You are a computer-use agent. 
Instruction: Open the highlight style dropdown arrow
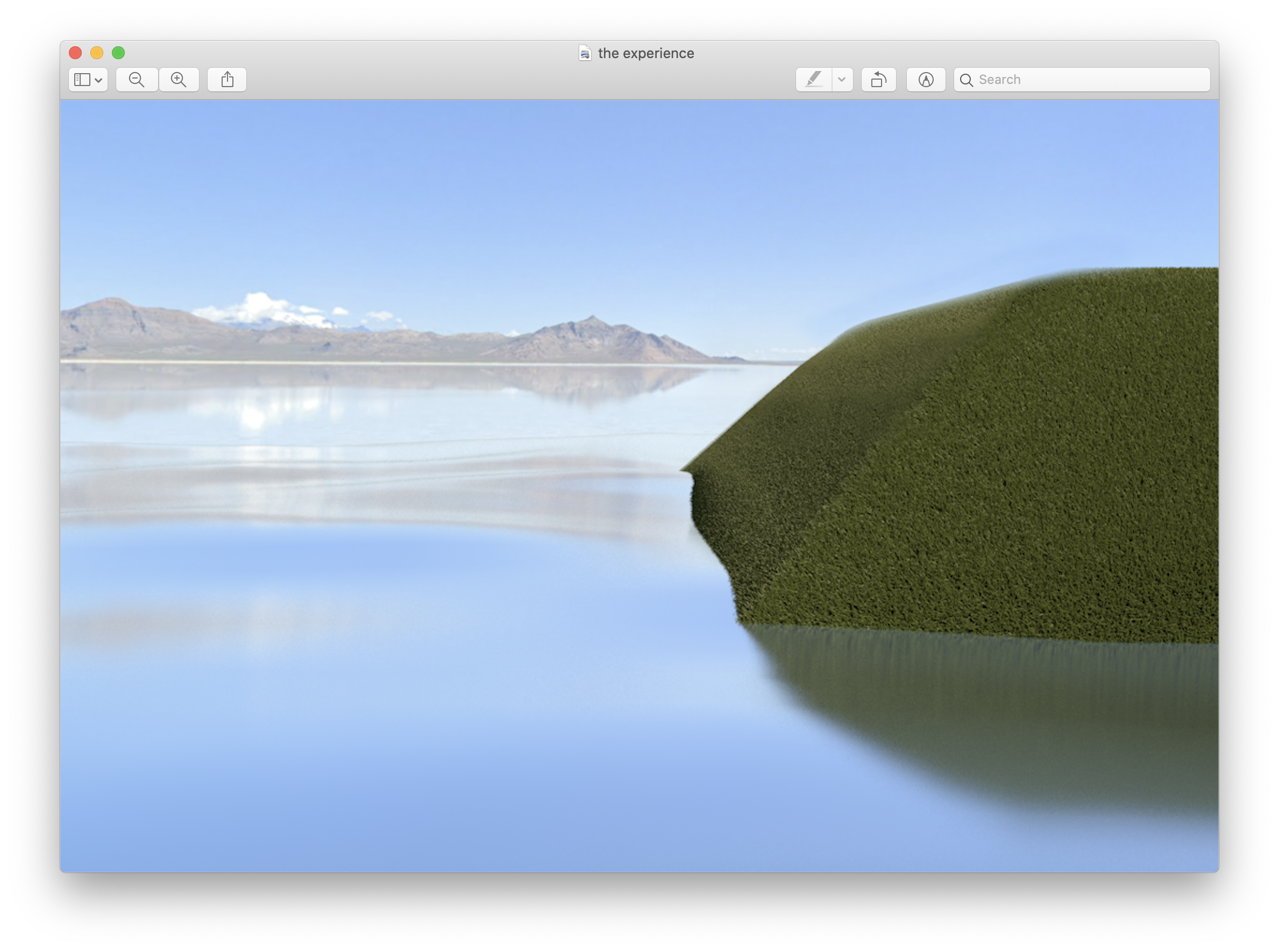click(842, 80)
